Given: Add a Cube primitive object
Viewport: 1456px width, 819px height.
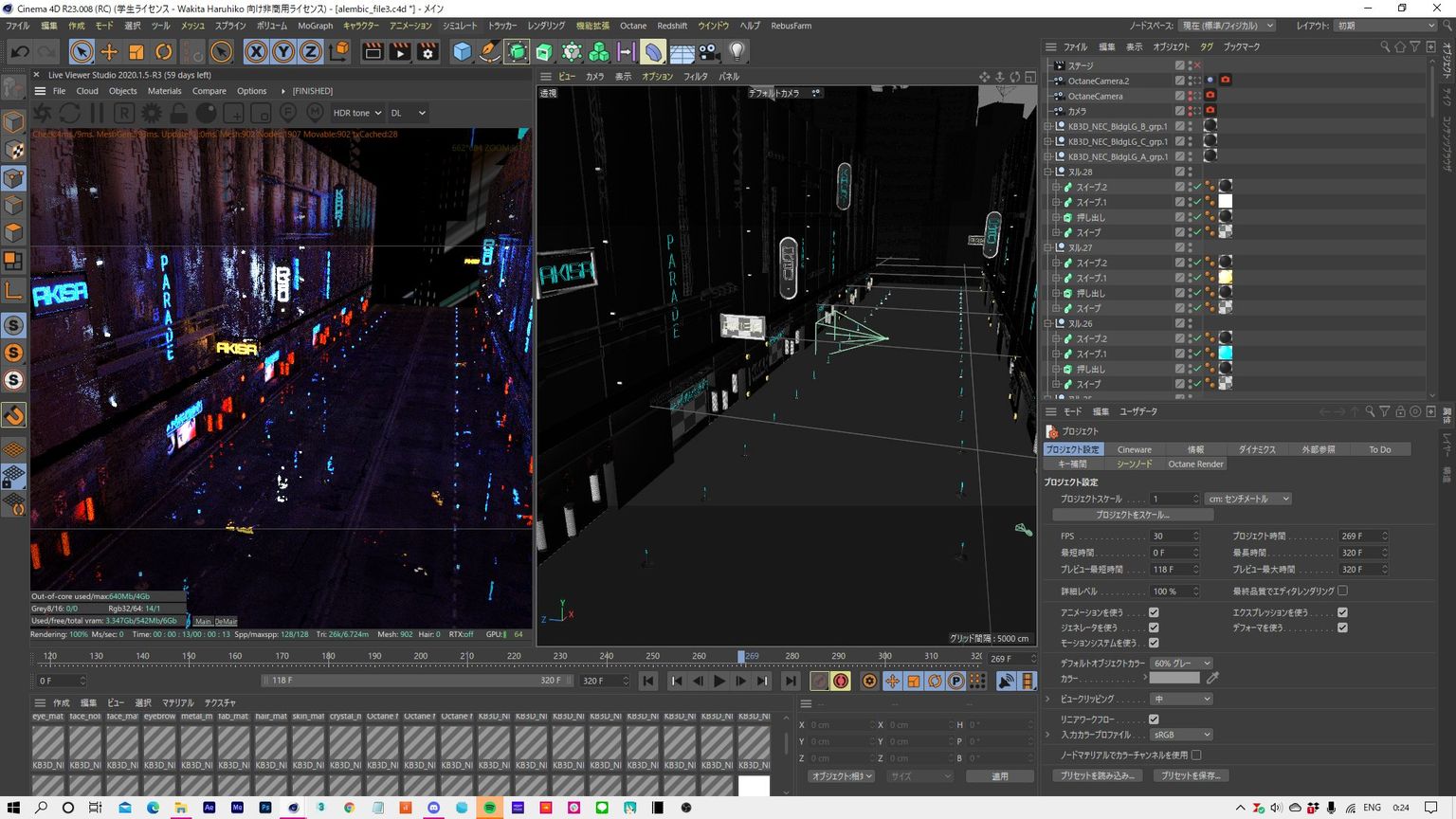Looking at the screenshot, I should 462,52.
